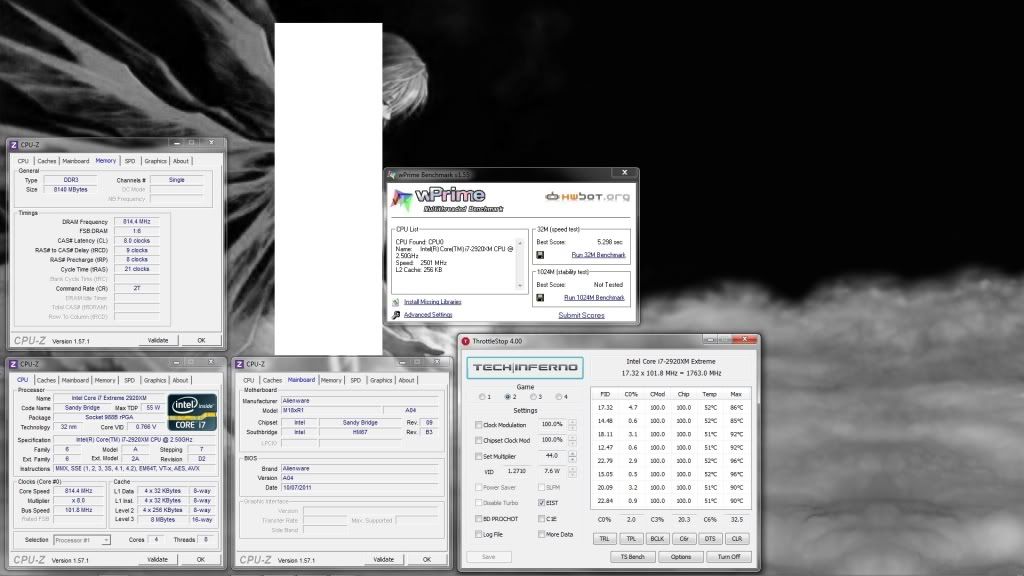Open the TS Bench button in ThrottleStop
The height and width of the screenshot is (576, 1024).
tap(632, 557)
